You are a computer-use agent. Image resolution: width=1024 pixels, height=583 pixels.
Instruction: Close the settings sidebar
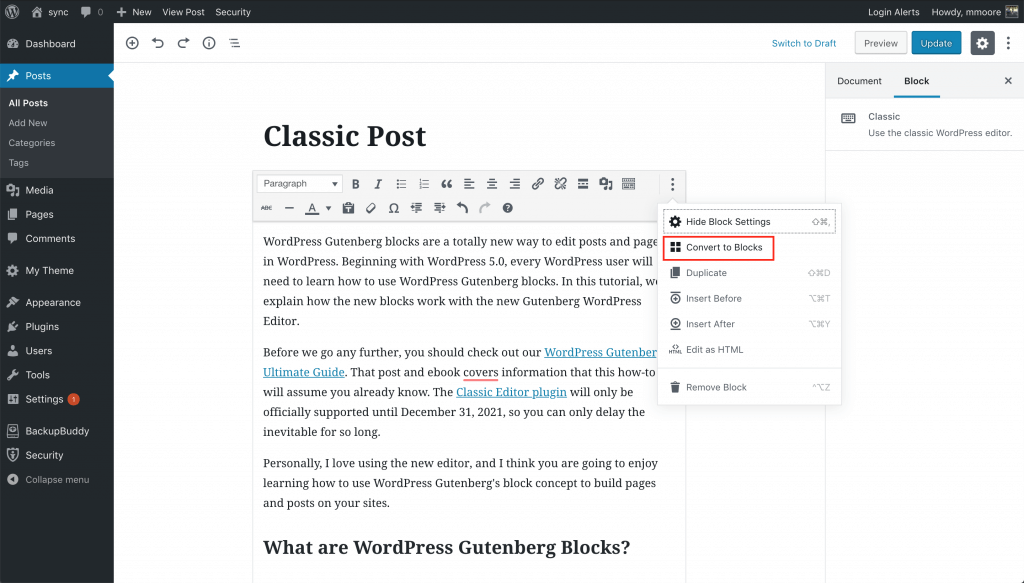[1008, 81]
